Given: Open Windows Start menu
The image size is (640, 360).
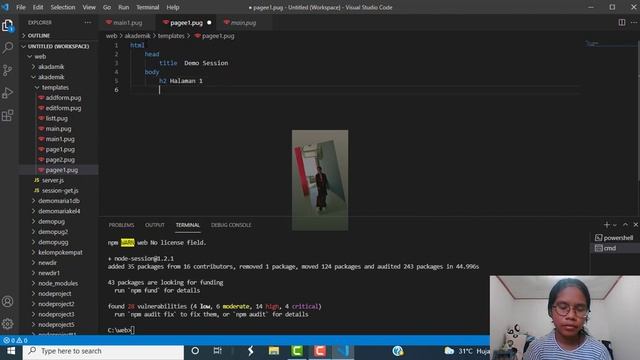Looking at the screenshot, I should coord(11,351).
